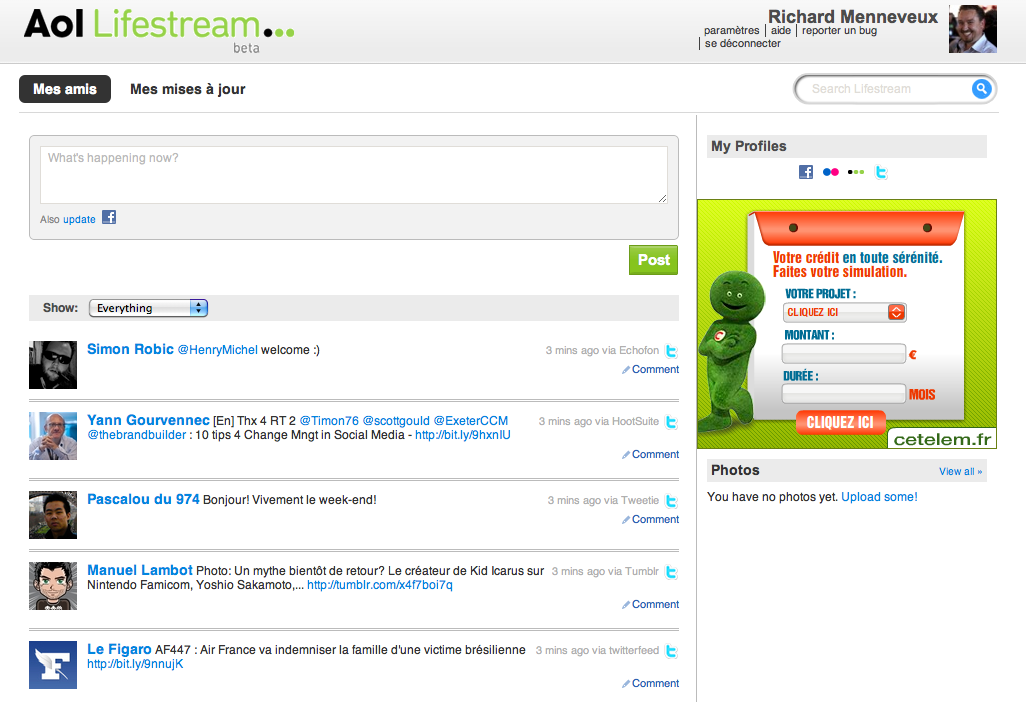Viewport: 1026px width, 702px height.
Task: Click the '3 mins ago via HootSuite' timestamp
Action: tap(599, 421)
